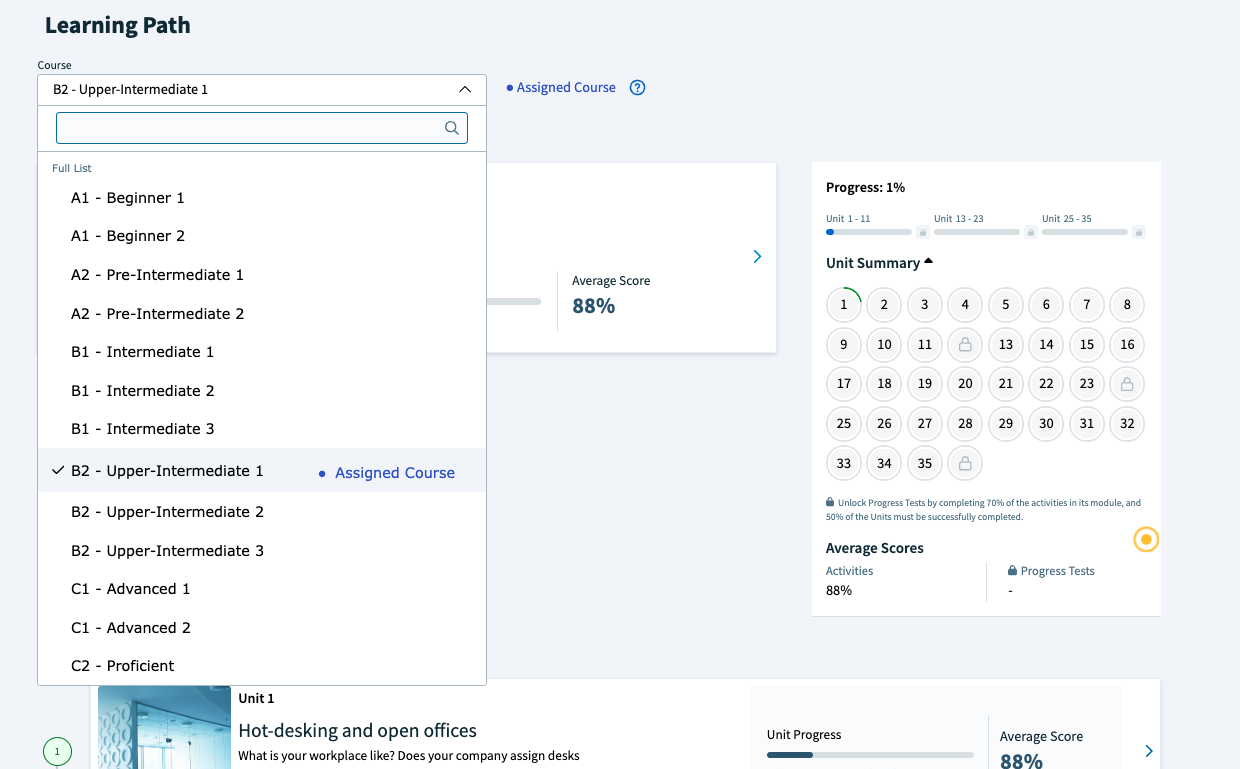Image resolution: width=1240 pixels, height=769 pixels.
Task: Open unit 13 in Unit Summary grid
Action: tap(1006, 344)
